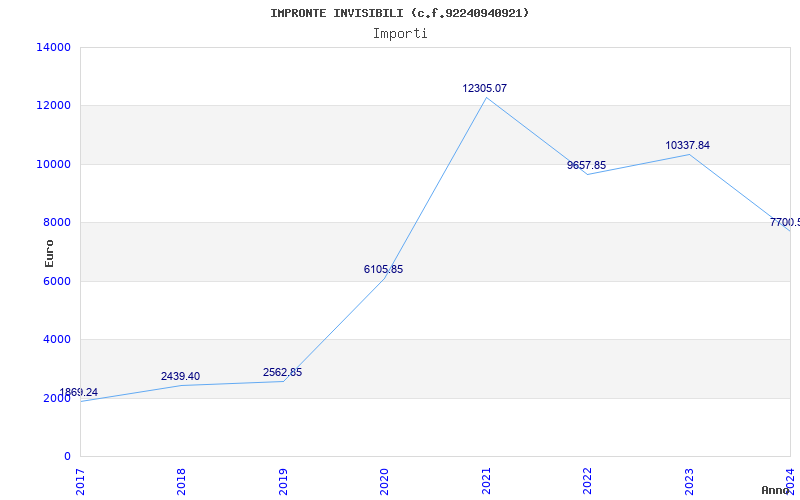The height and width of the screenshot is (500, 800).
Task: Click data label 2439.40
Action: click(181, 377)
